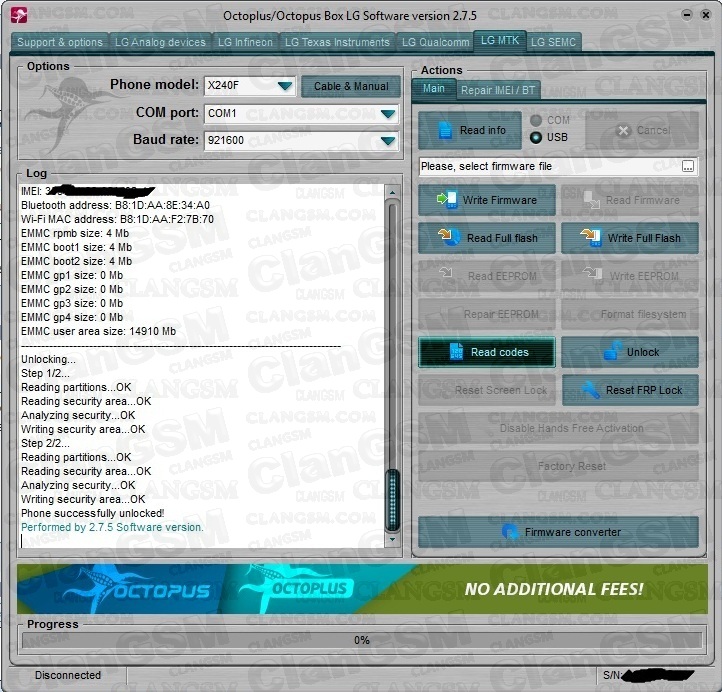This screenshot has height=692, width=722.
Task: Switch to LG Analog devices tab
Action: pyautogui.click(x=160, y=42)
